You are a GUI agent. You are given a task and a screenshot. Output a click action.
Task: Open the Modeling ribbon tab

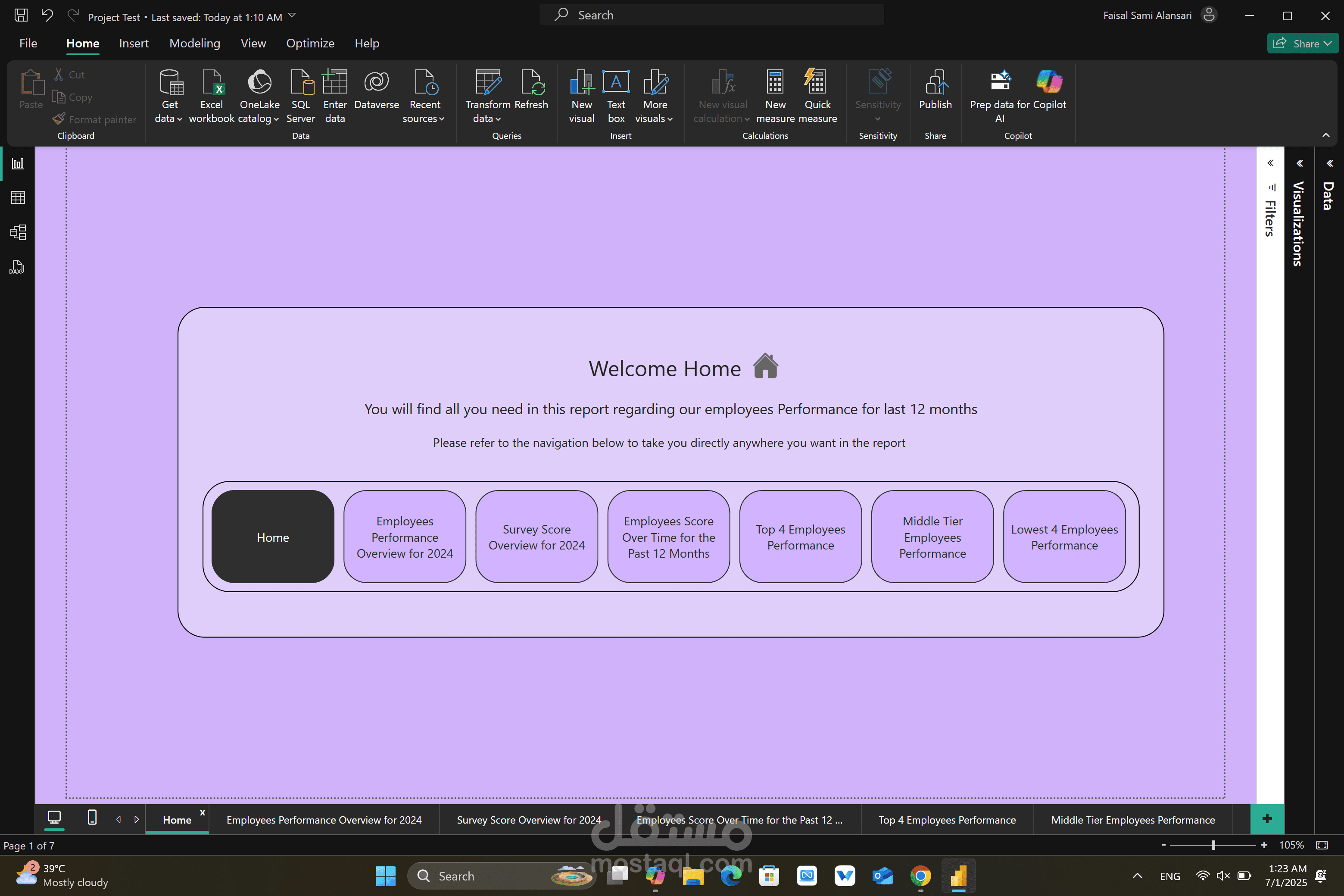coord(195,44)
